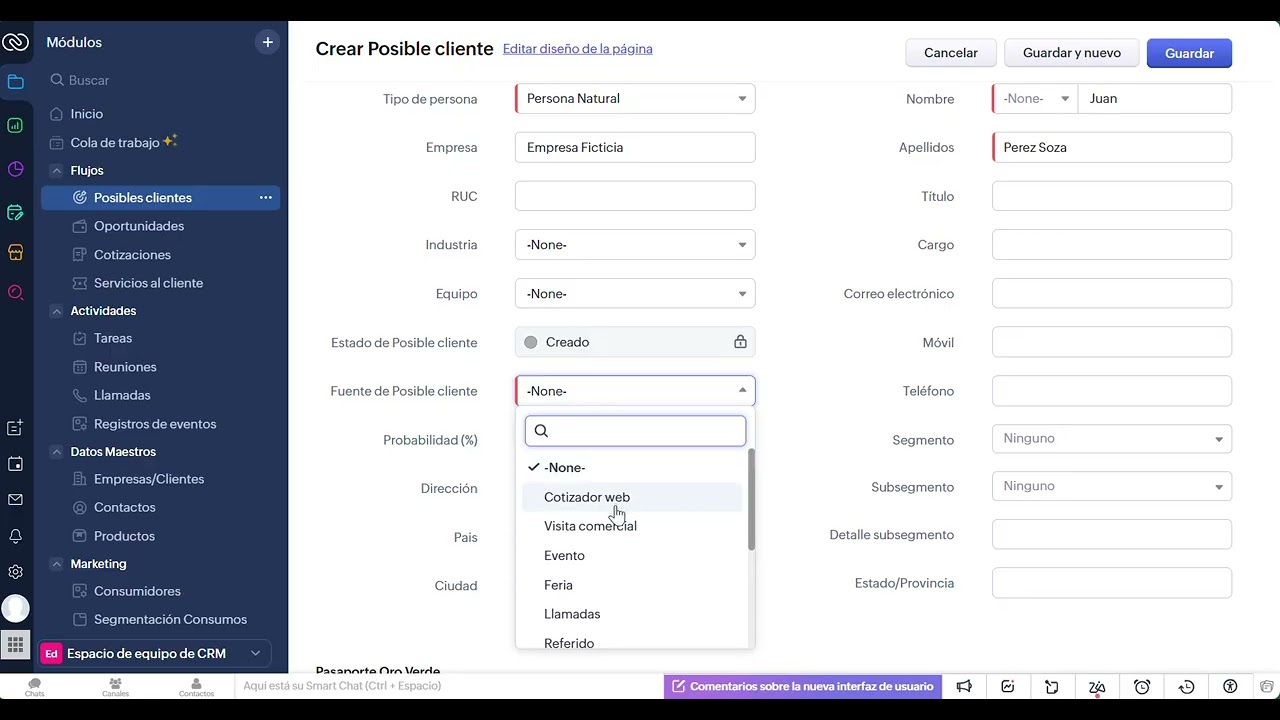Choose the checked -None- option in list
Screen dimensions: 1280x720
coord(632,467)
